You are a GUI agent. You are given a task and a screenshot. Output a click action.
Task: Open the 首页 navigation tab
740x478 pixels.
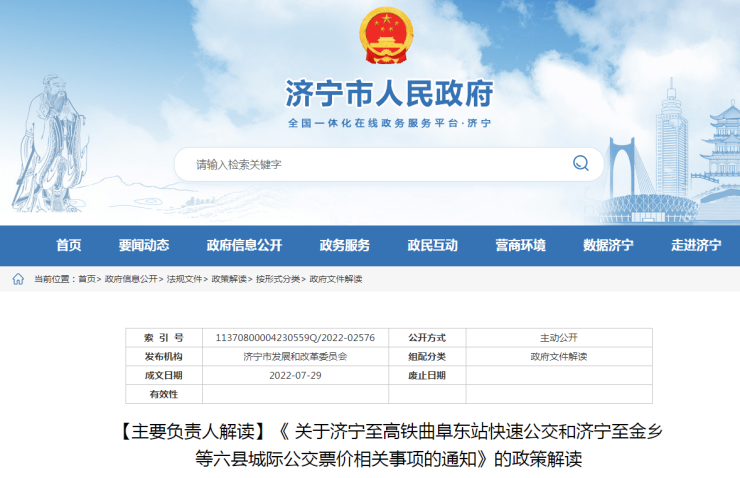(x=69, y=246)
